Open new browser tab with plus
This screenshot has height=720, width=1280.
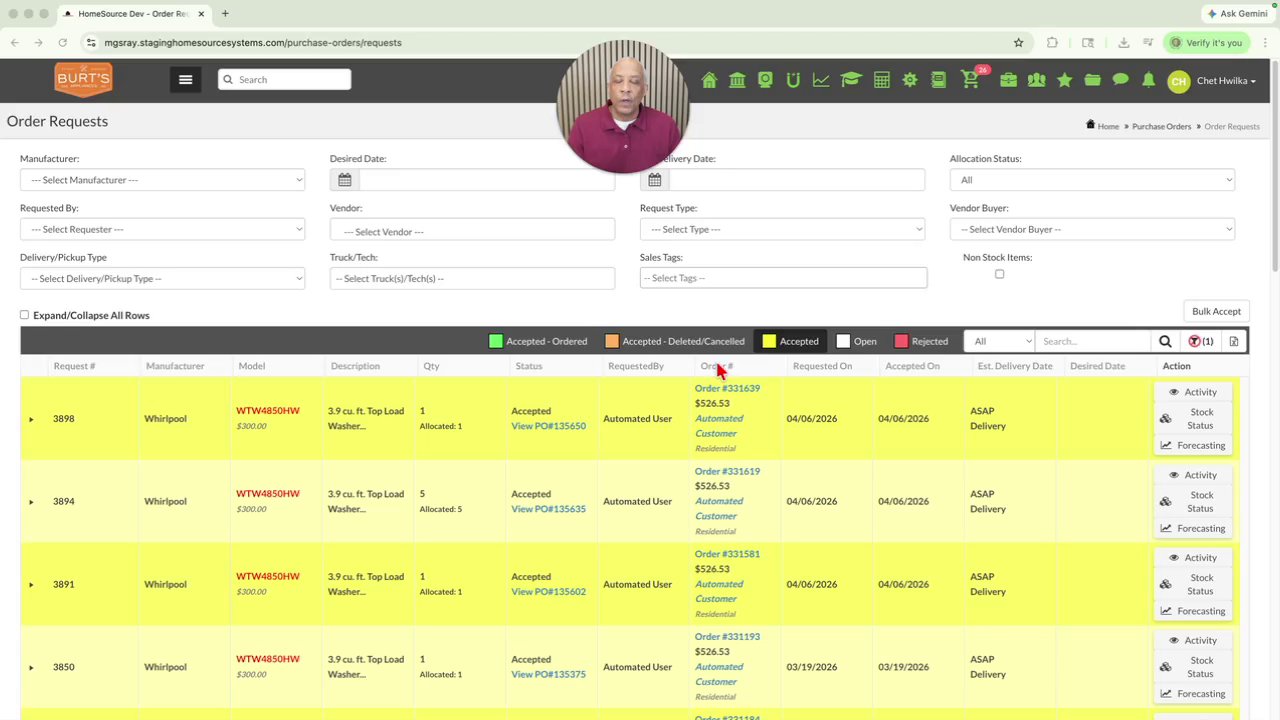point(225,14)
